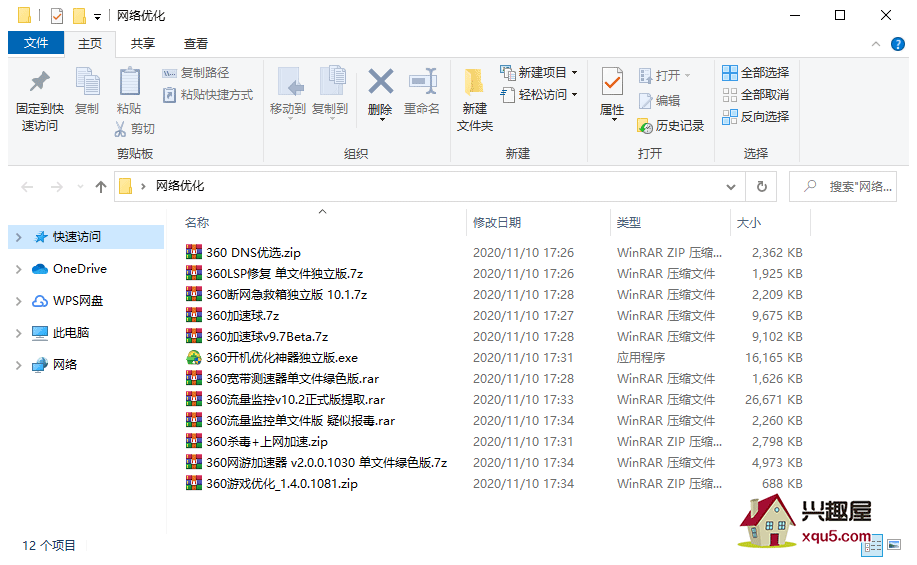Open the Copy to (复制到) menu

point(330,92)
